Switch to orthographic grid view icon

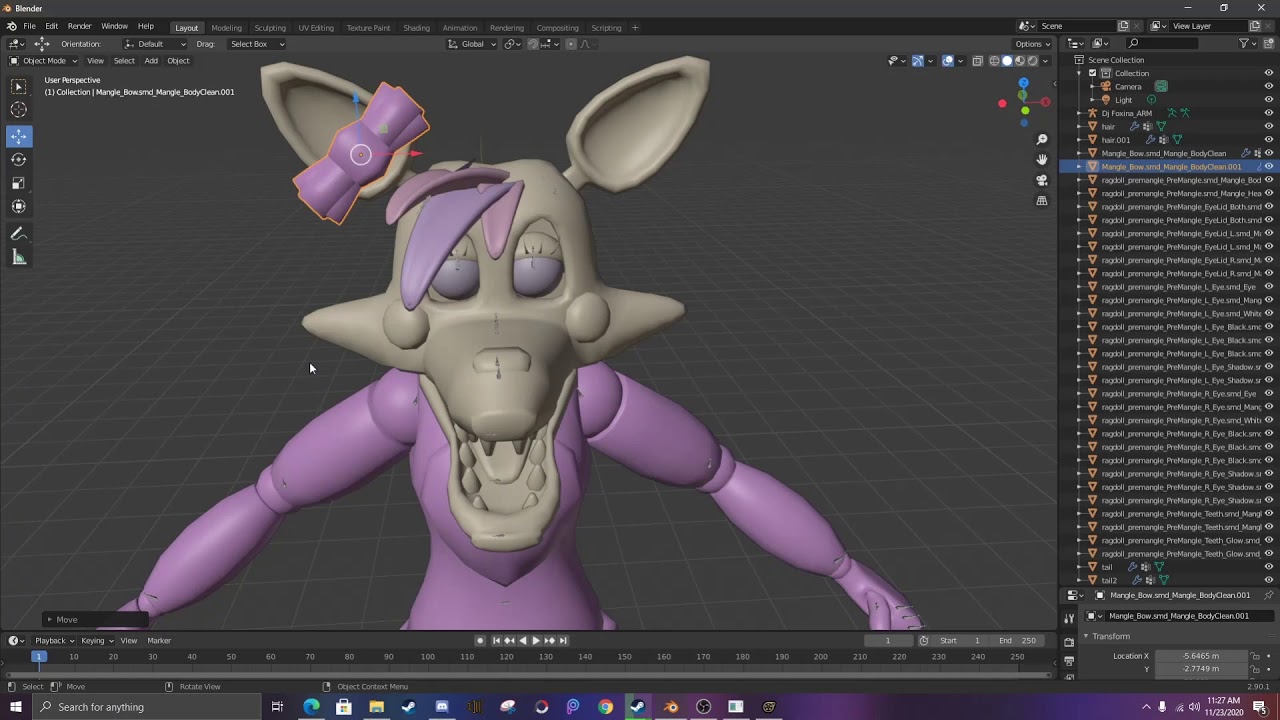(1042, 200)
